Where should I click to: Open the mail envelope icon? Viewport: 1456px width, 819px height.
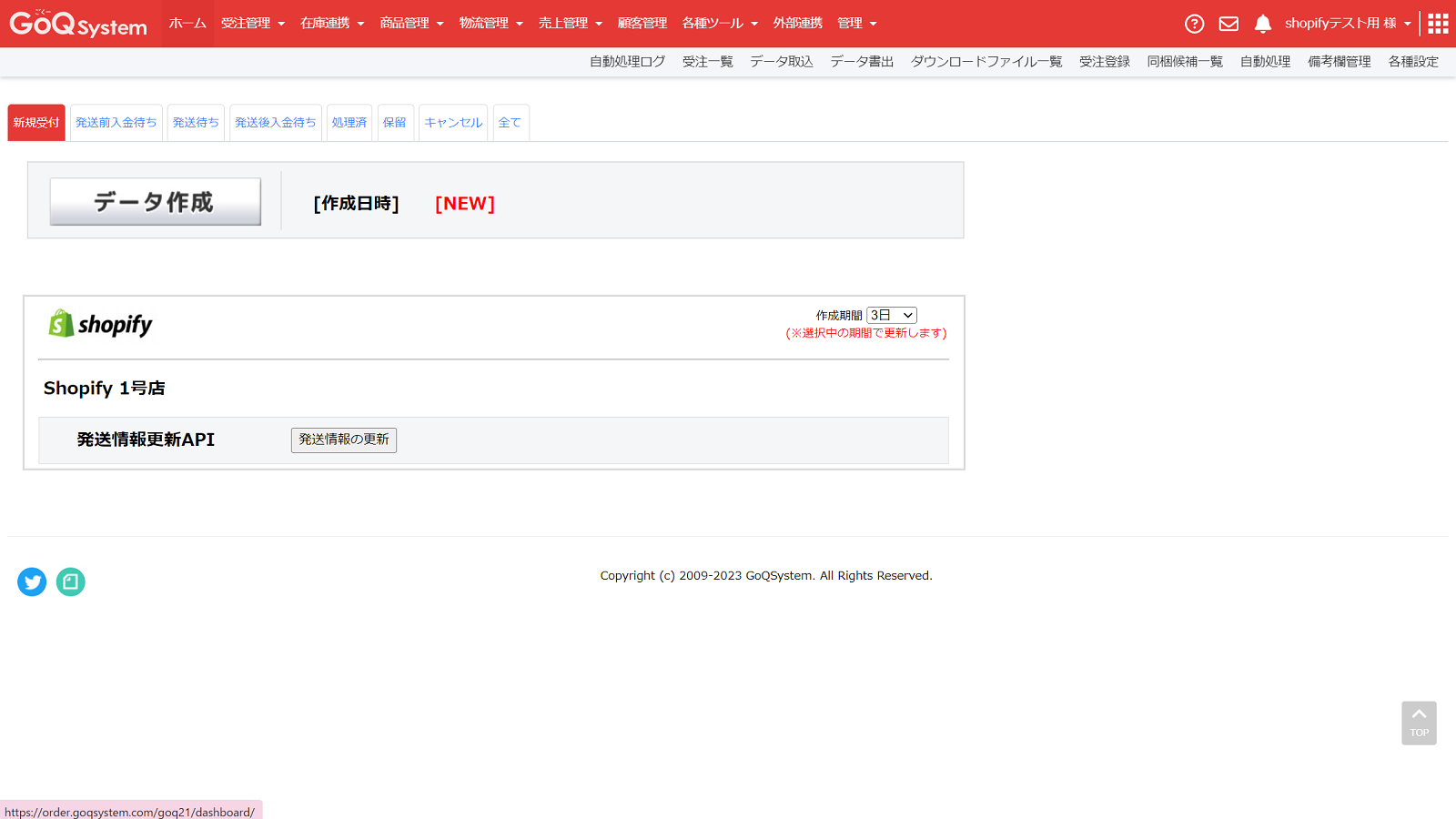pos(1228,24)
